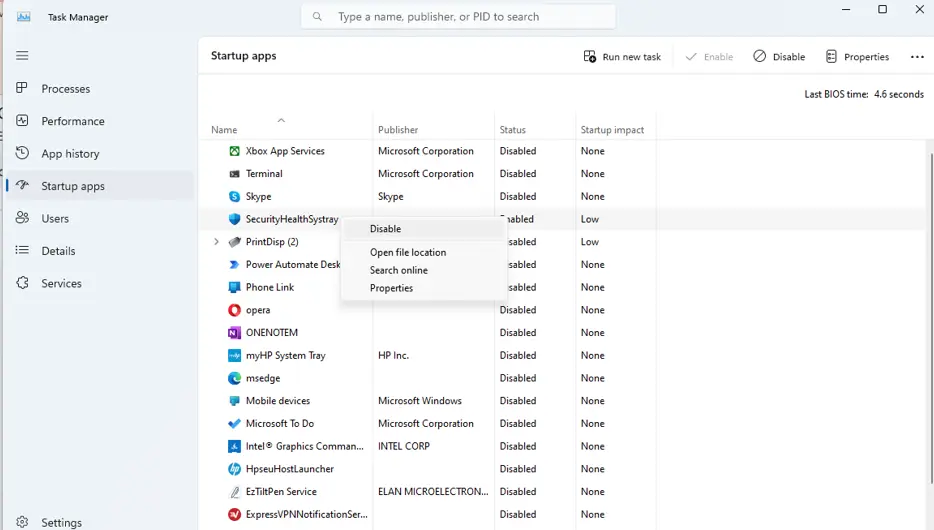Screen dimensions: 934x530
Task: Click the Run new task button
Action: point(622,57)
